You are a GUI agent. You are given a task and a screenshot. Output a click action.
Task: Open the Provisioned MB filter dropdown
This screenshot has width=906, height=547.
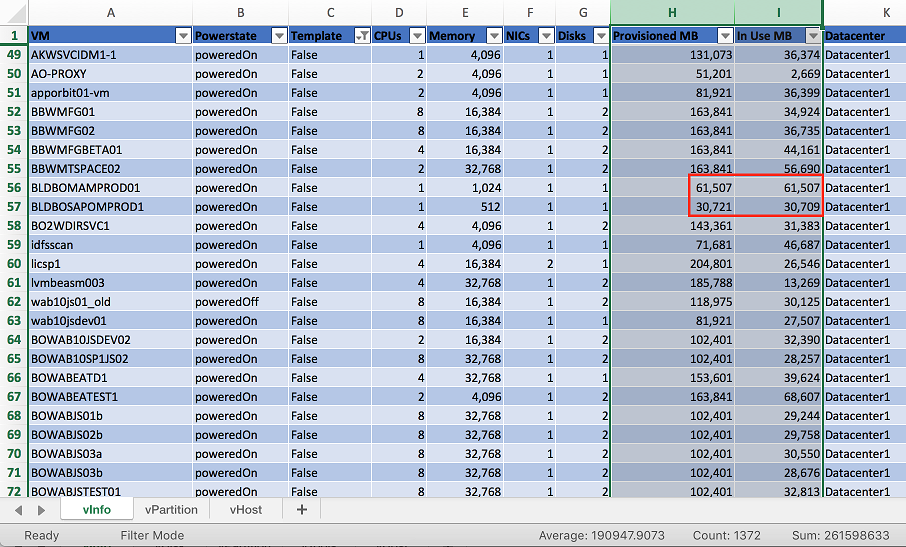point(725,36)
